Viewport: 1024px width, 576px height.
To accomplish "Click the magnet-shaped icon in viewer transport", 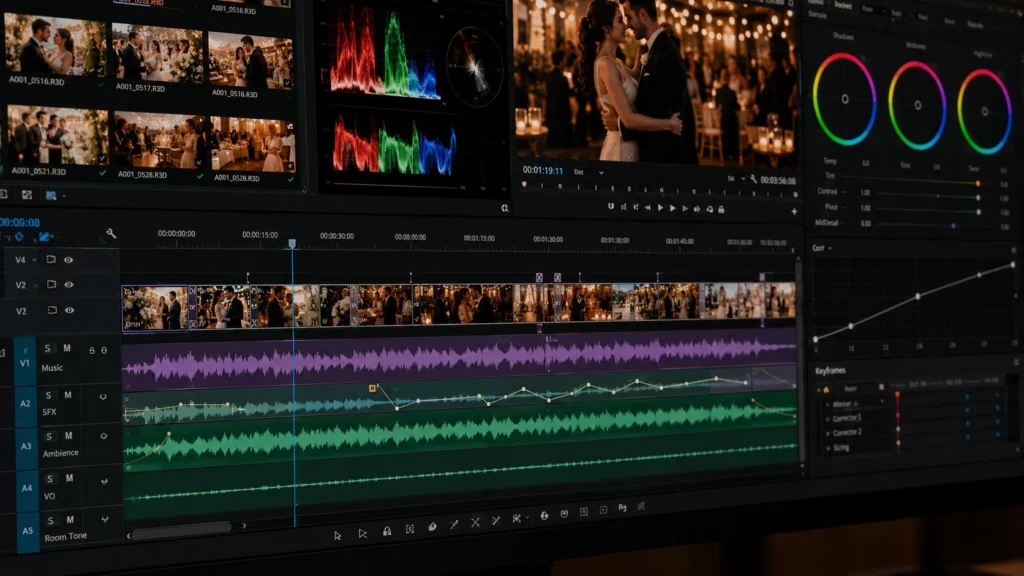I will click(611, 206).
